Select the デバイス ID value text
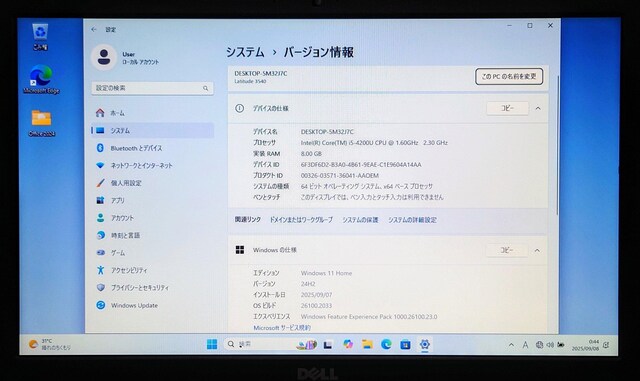Viewport: 640px width, 381px height. pos(361,165)
